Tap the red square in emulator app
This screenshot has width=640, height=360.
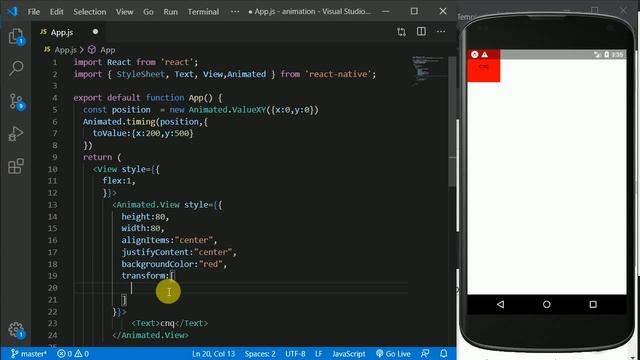point(484,66)
